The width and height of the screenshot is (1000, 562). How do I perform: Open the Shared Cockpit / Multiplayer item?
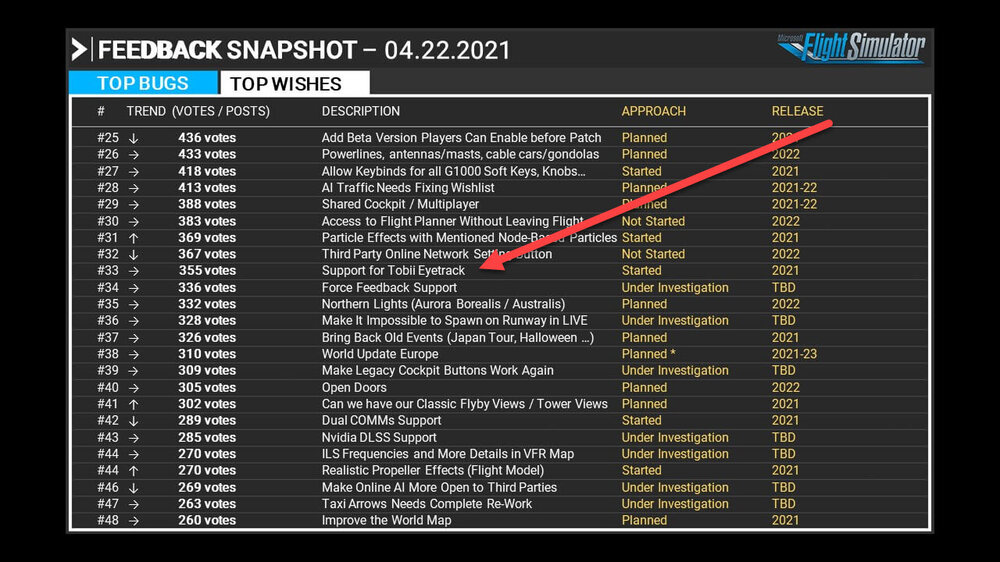(400, 204)
